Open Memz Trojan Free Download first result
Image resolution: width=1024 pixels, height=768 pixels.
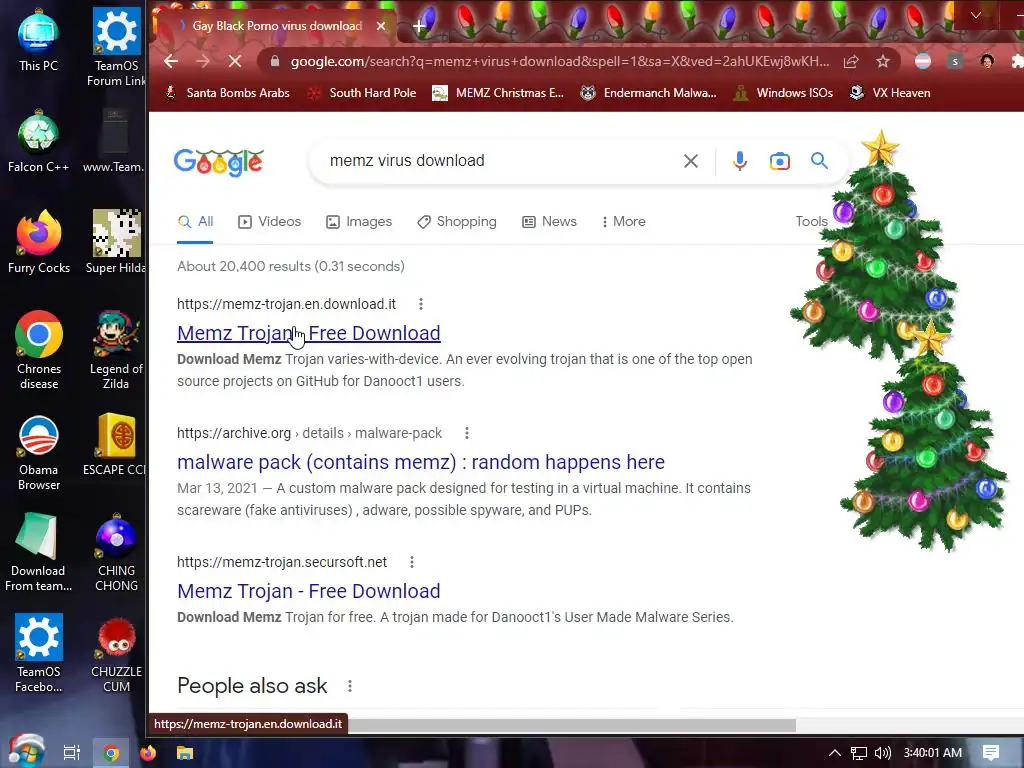coord(308,333)
